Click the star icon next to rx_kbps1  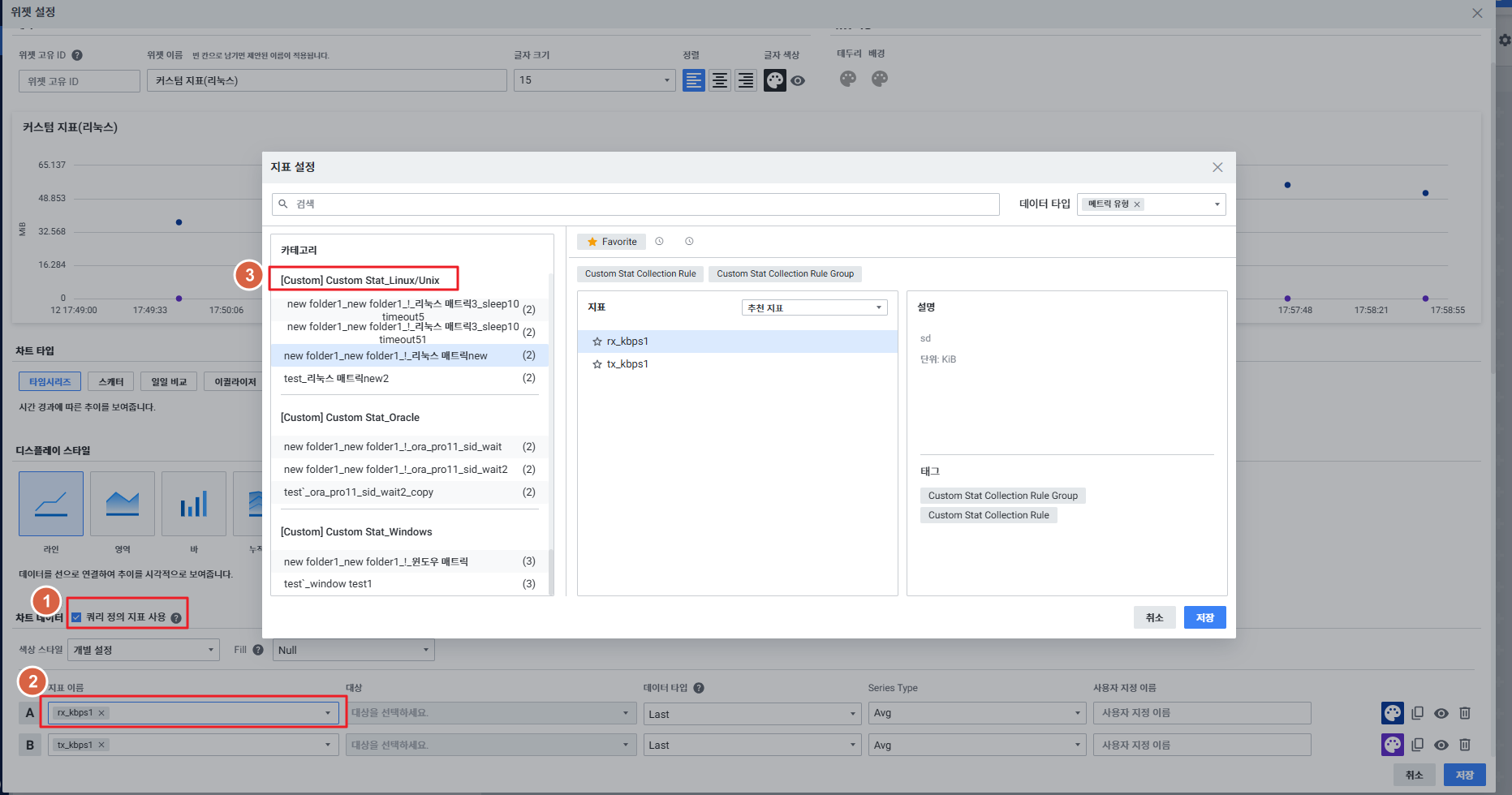click(597, 342)
